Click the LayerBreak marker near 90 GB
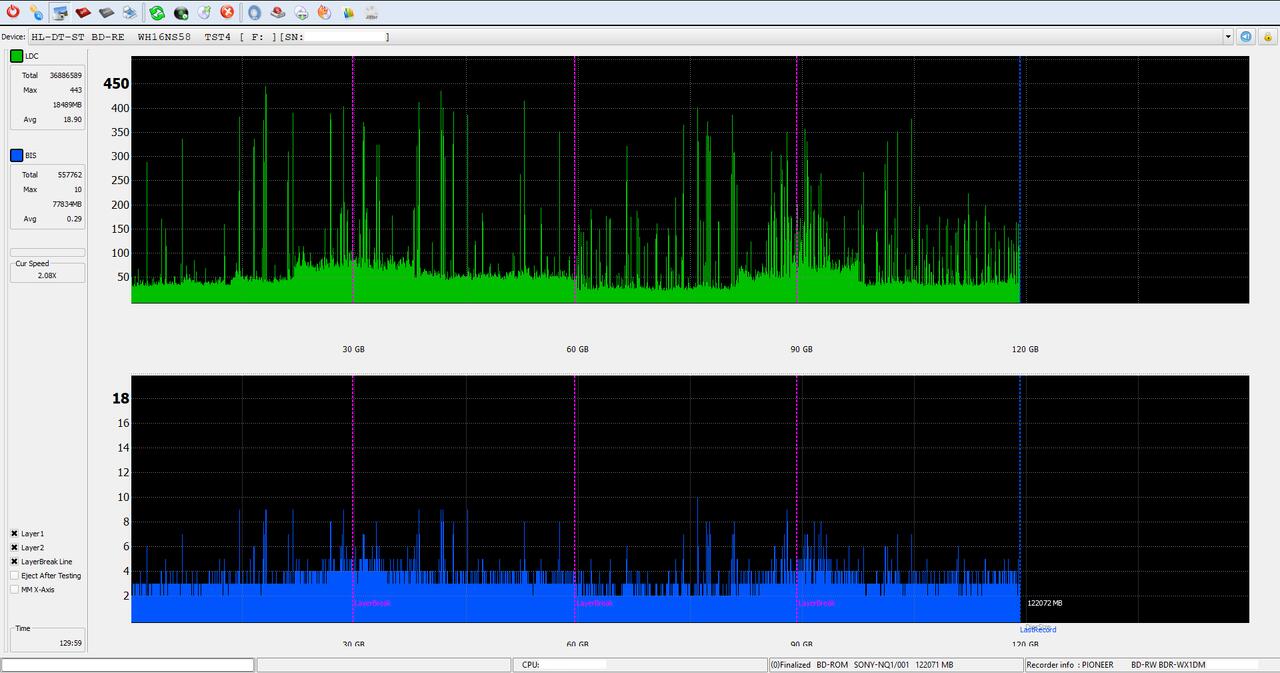Image resolution: width=1280 pixels, height=673 pixels. pos(817,603)
